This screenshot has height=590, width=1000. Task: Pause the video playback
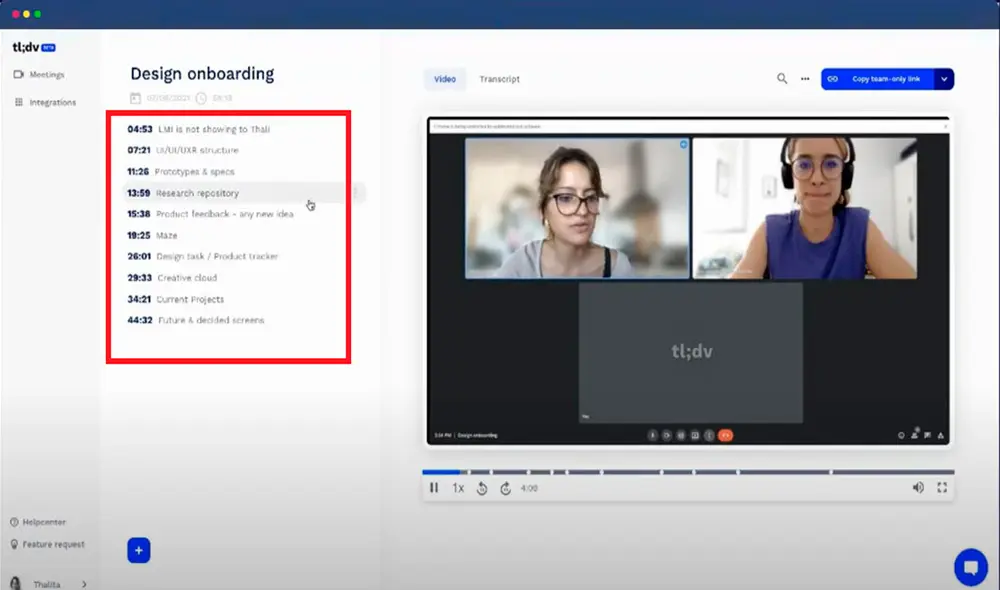[x=434, y=488]
